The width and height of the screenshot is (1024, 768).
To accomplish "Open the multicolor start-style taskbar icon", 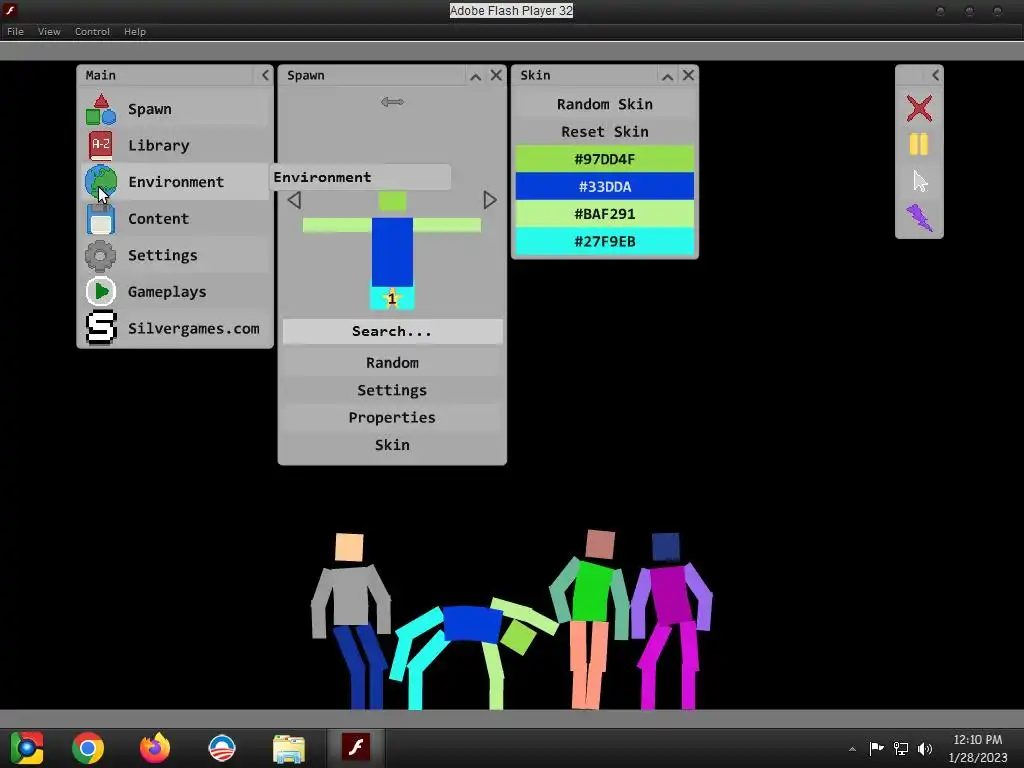I will 27,748.
